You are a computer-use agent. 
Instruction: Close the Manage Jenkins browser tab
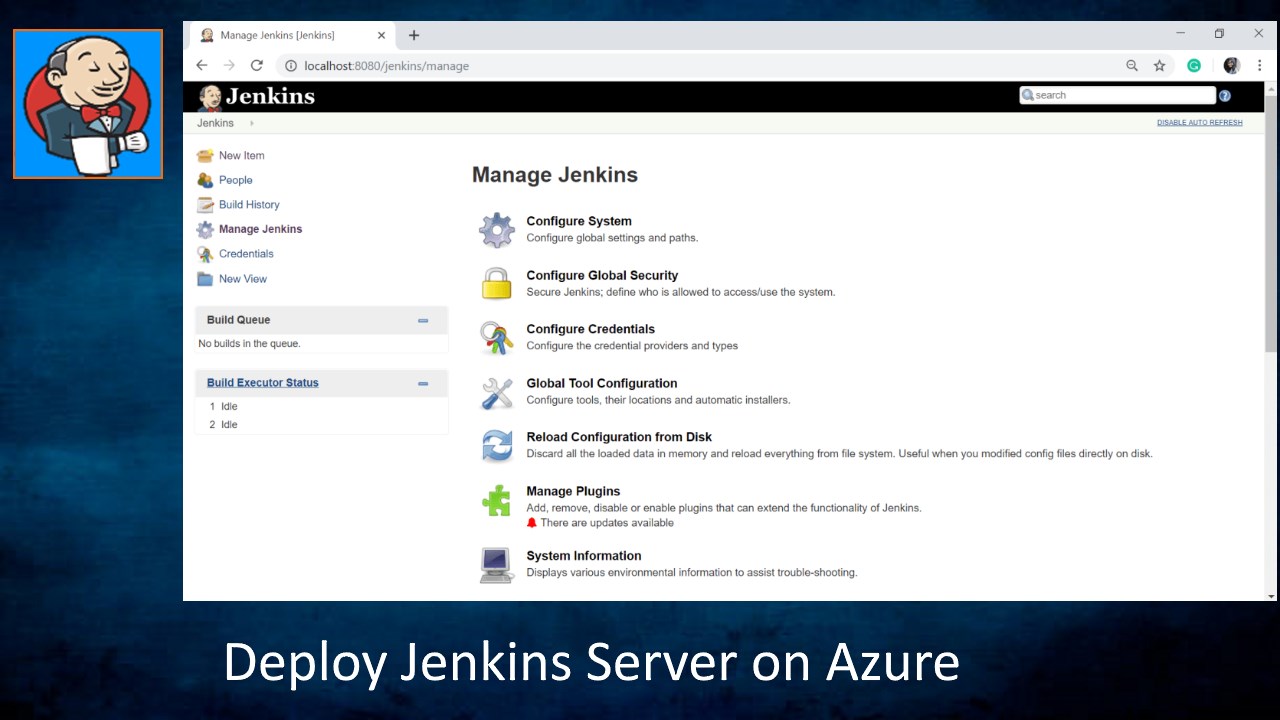coord(381,35)
